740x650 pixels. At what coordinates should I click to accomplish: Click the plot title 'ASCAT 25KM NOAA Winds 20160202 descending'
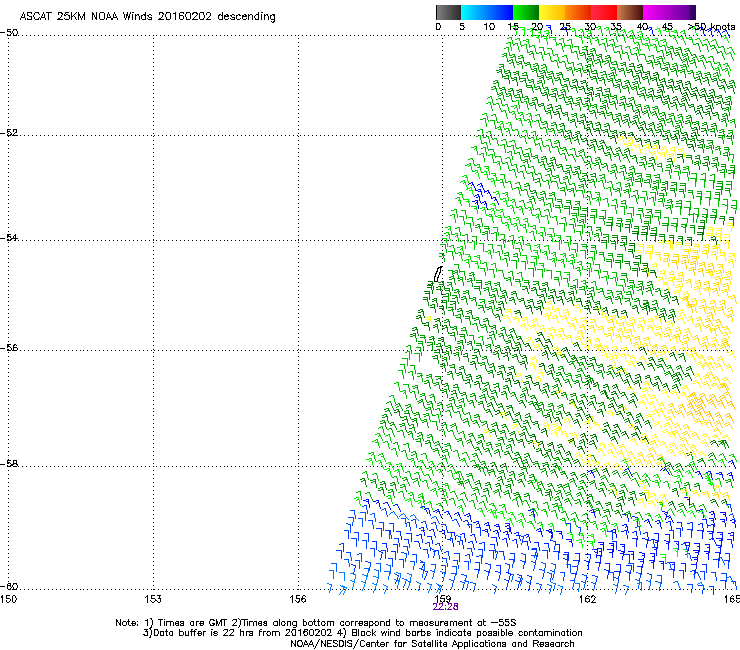pyautogui.click(x=147, y=16)
